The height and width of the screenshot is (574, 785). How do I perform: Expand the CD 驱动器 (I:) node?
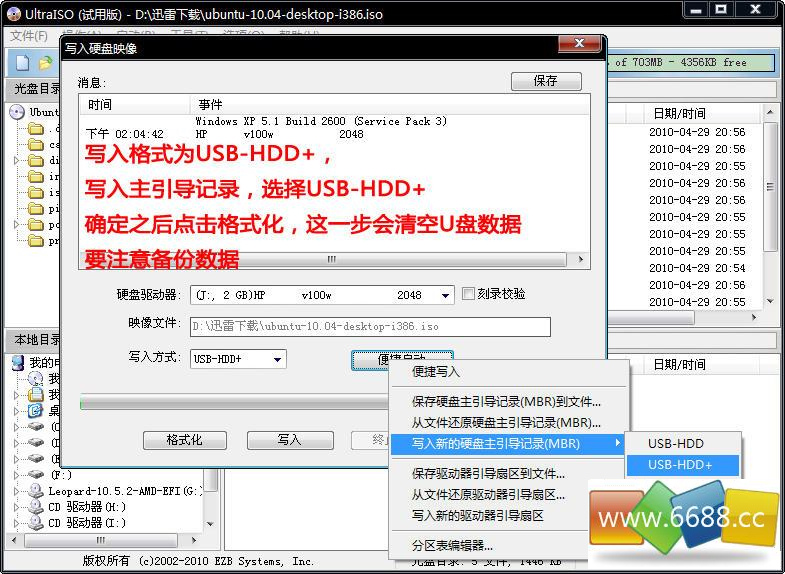pos(17,523)
